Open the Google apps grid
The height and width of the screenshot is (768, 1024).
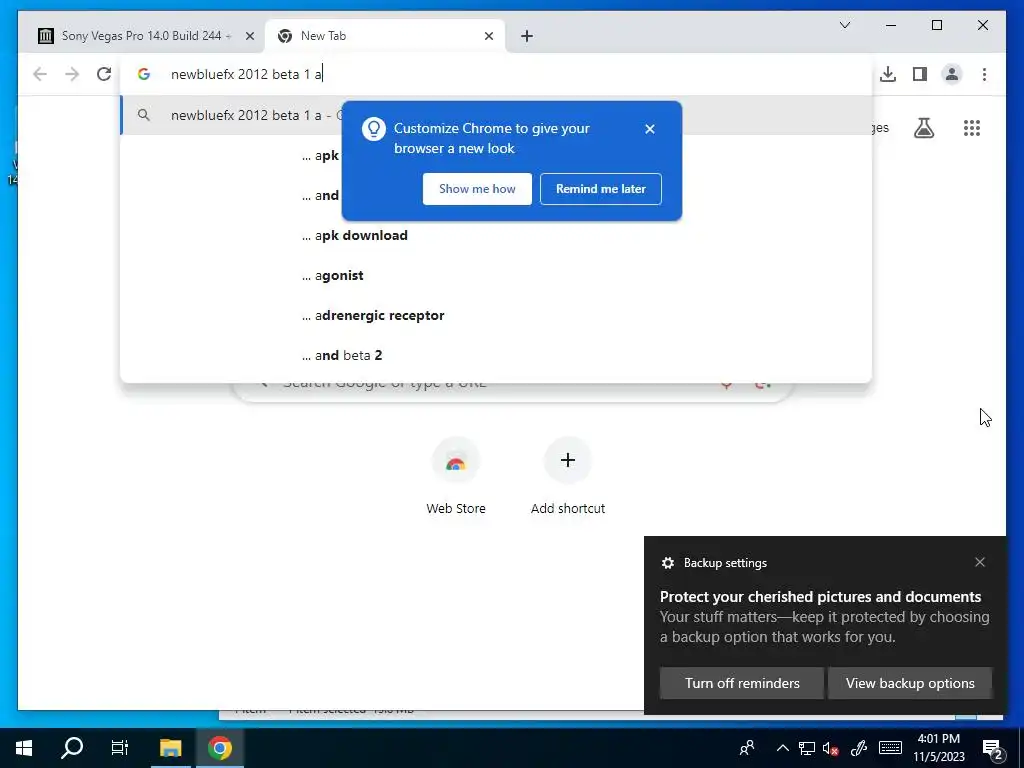click(x=972, y=128)
